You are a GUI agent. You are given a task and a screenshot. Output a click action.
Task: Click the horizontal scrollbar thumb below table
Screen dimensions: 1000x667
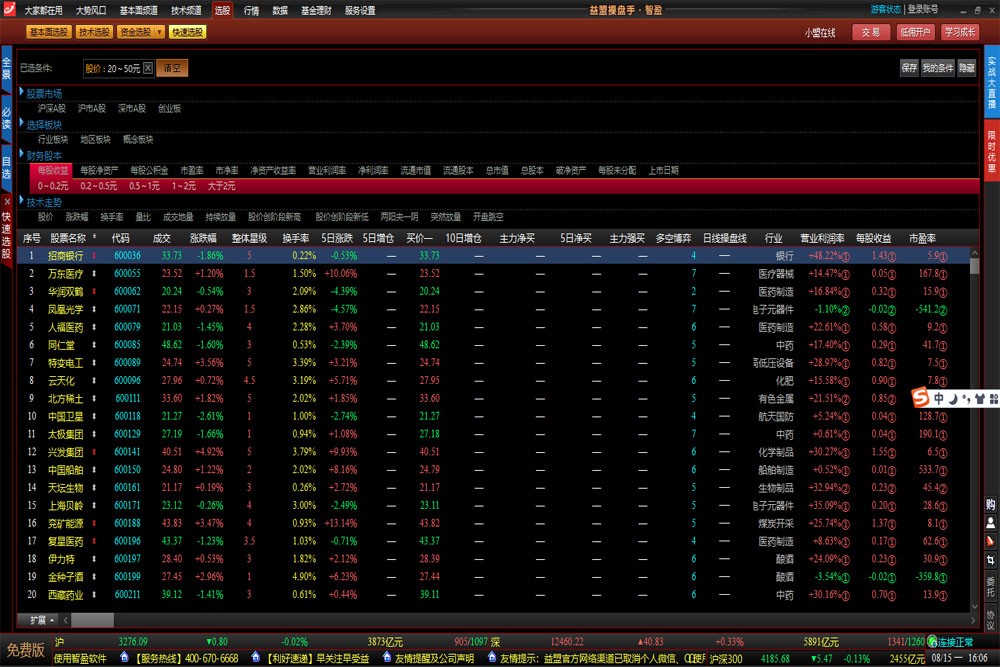point(92,620)
